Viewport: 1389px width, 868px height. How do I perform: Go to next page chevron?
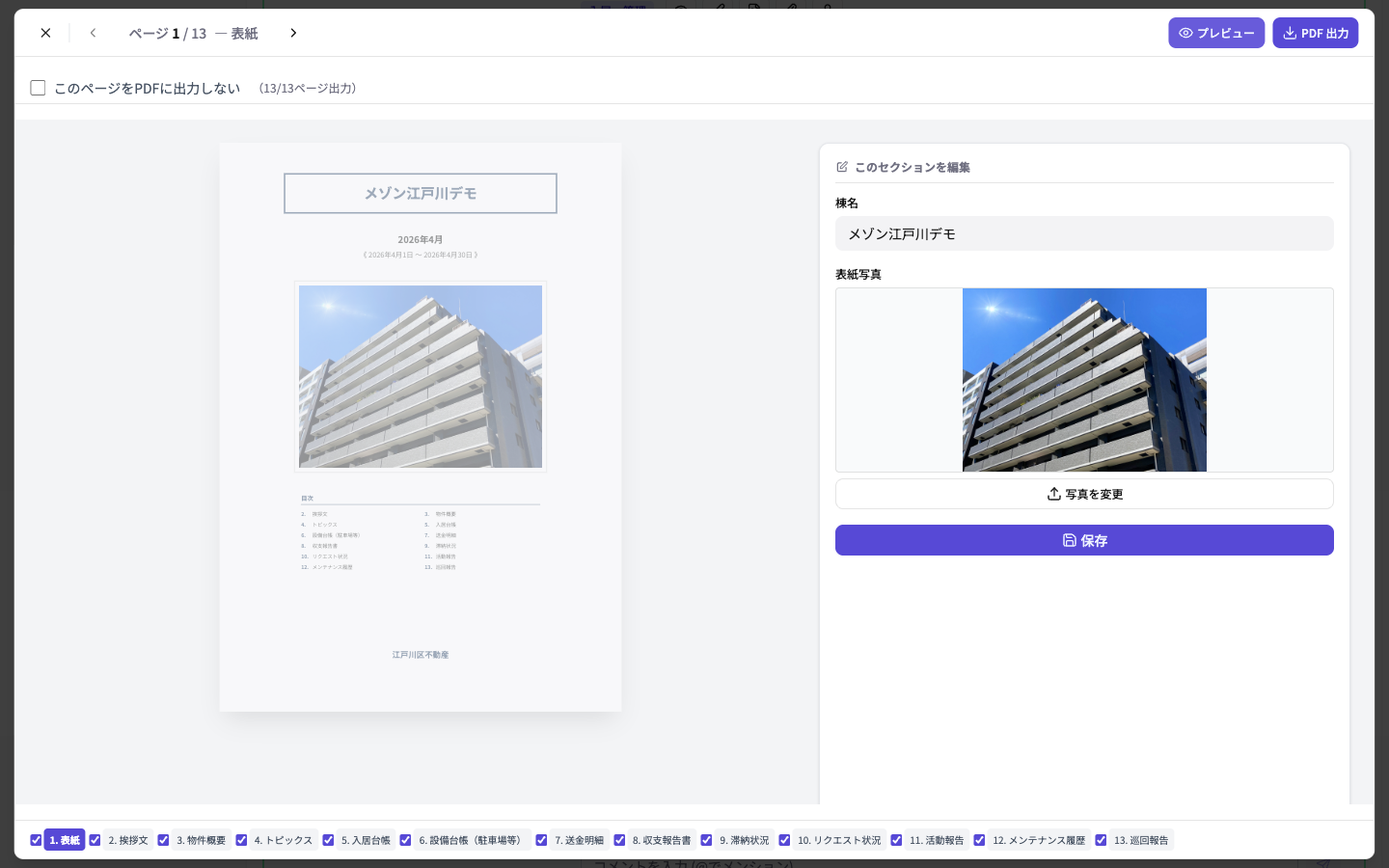(x=293, y=33)
